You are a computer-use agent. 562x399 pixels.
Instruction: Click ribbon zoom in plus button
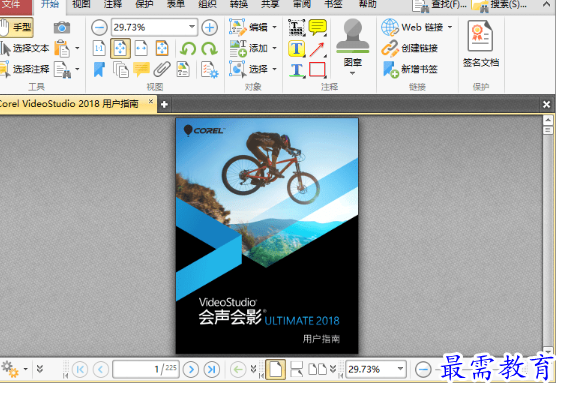[210, 28]
